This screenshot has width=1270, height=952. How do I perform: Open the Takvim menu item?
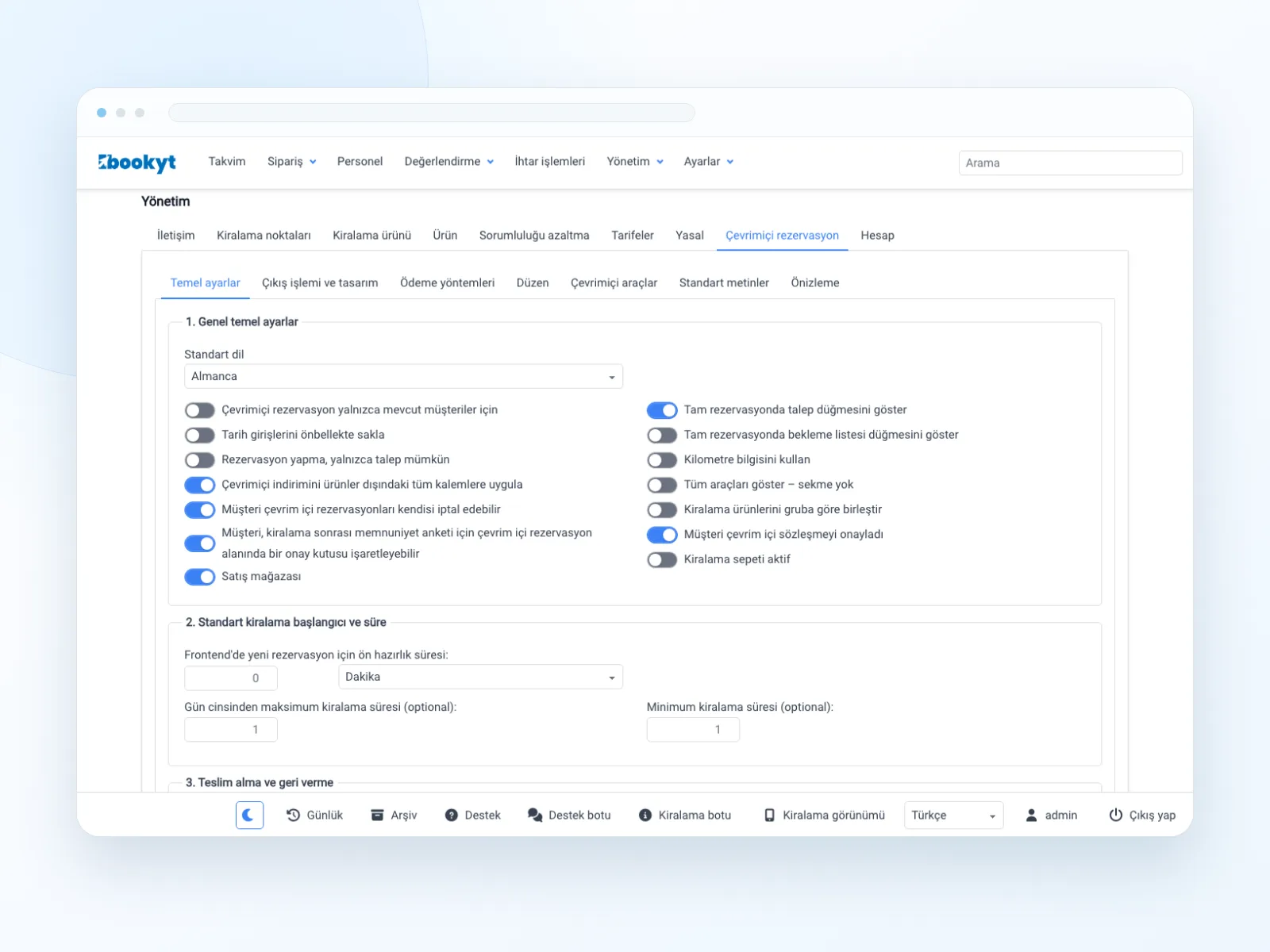click(227, 161)
